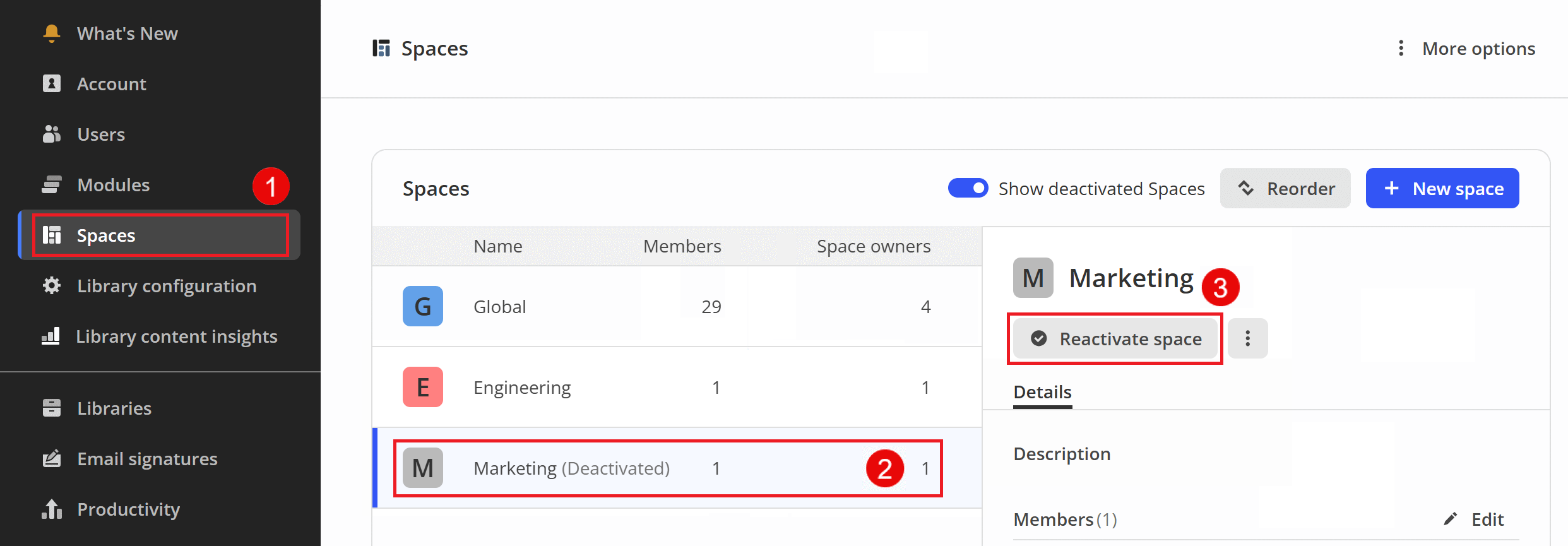Click the pencil icon next to Edit
Image resolution: width=1568 pixels, height=546 pixels.
[1451, 519]
